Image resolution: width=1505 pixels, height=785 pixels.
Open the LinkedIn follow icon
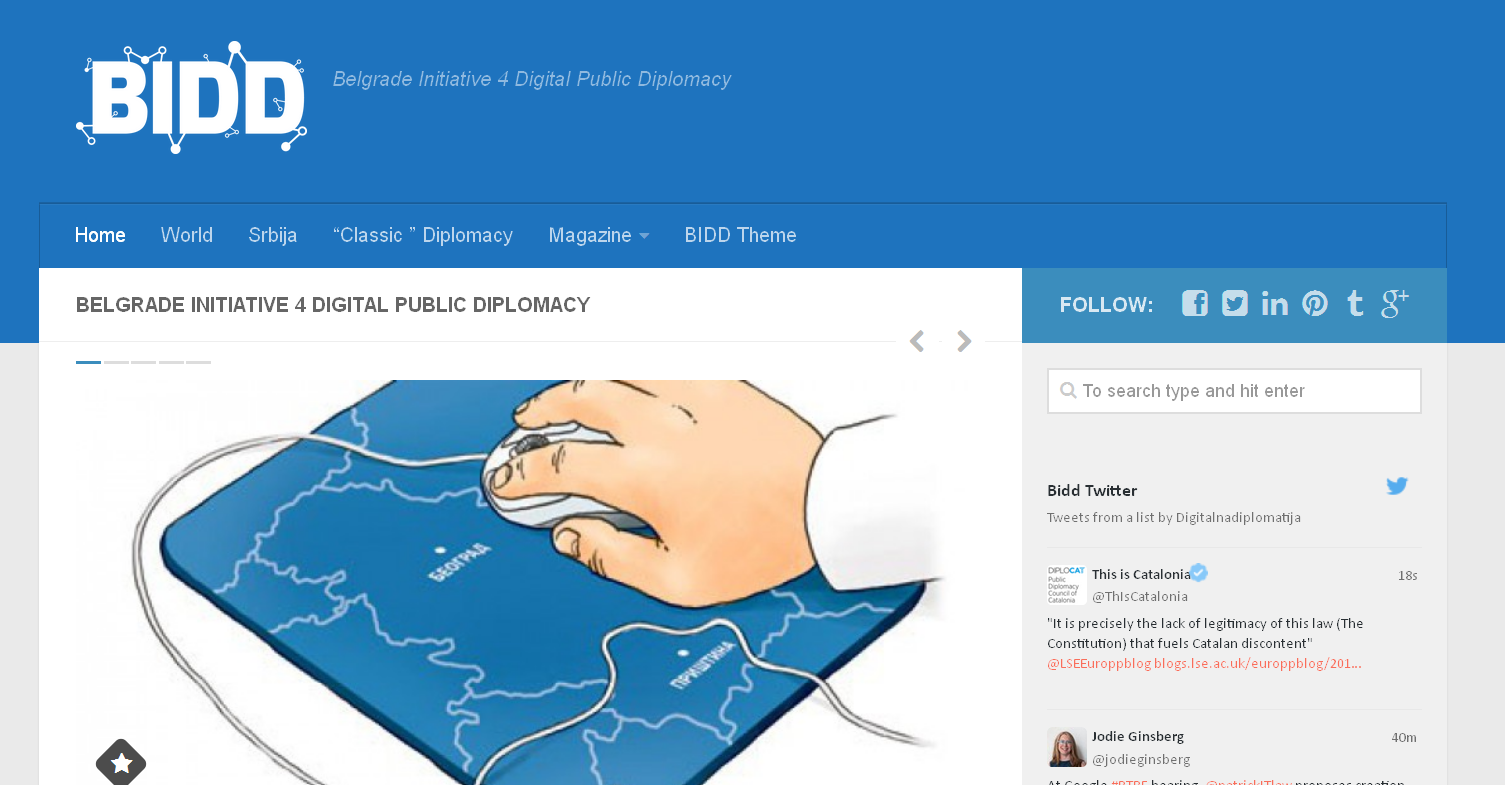[x=1275, y=303]
